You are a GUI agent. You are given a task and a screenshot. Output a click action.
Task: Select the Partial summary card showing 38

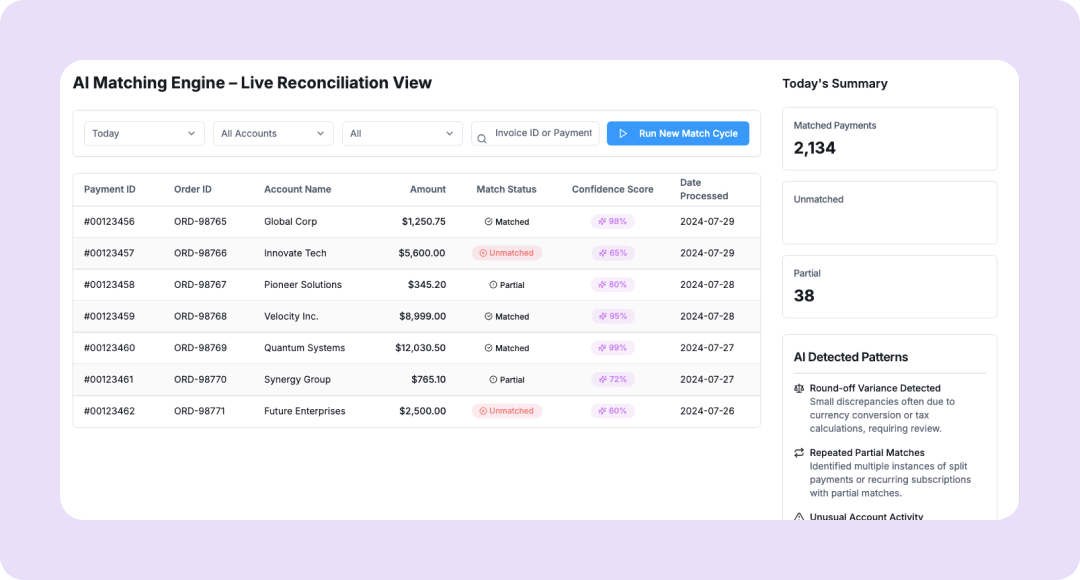(x=889, y=287)
